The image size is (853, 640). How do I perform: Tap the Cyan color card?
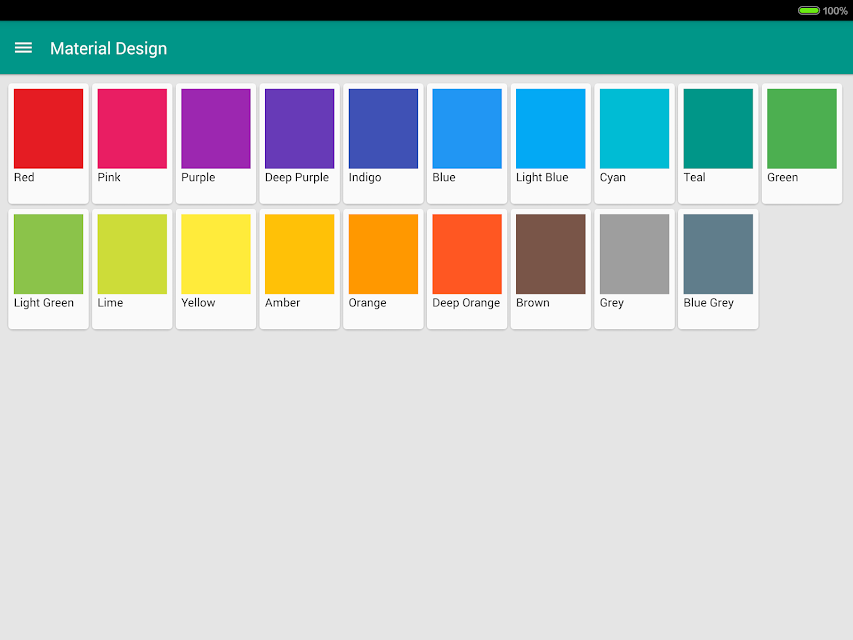coord(635,144)
